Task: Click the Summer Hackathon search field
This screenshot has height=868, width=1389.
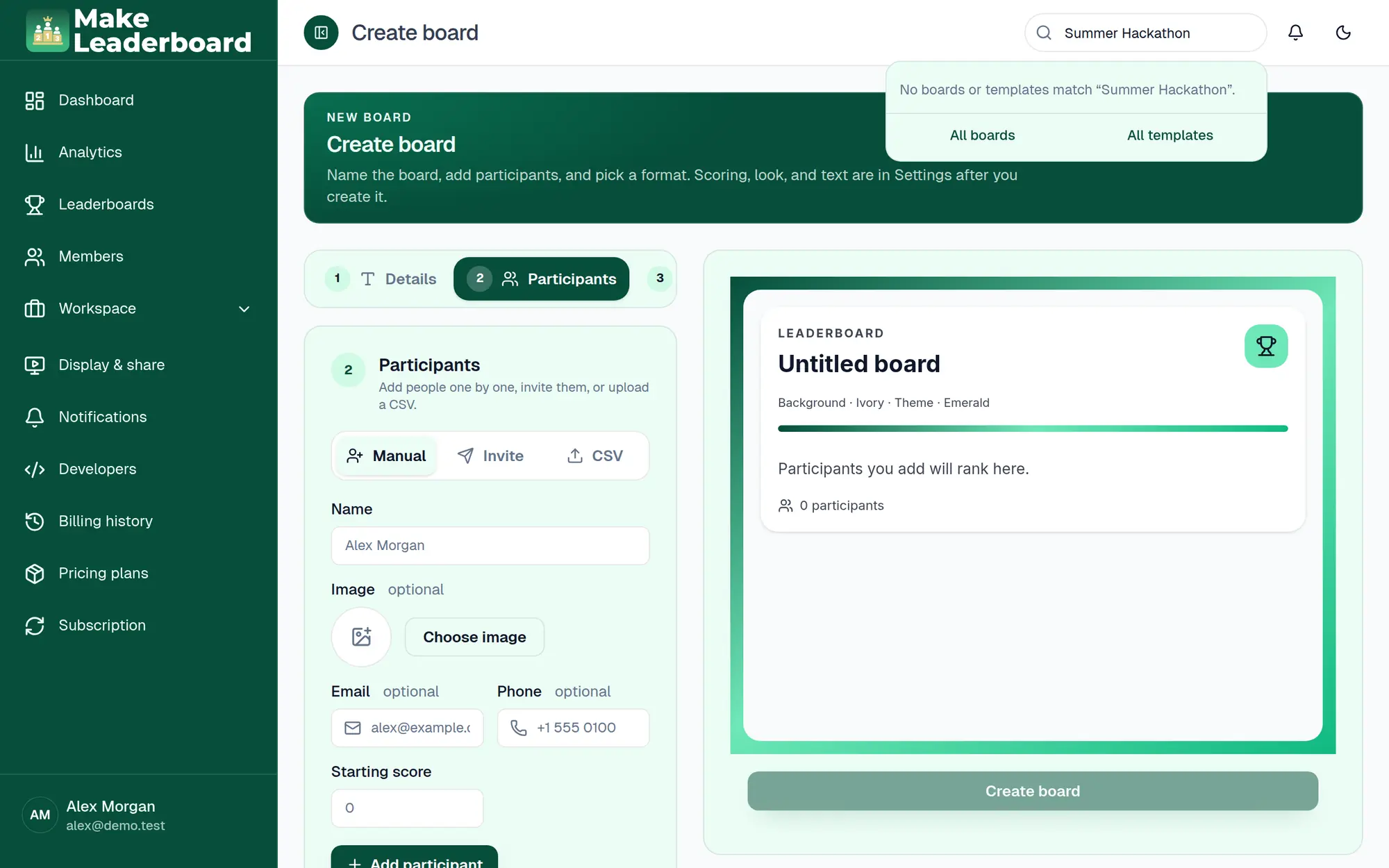Action: pos(1146,33)
